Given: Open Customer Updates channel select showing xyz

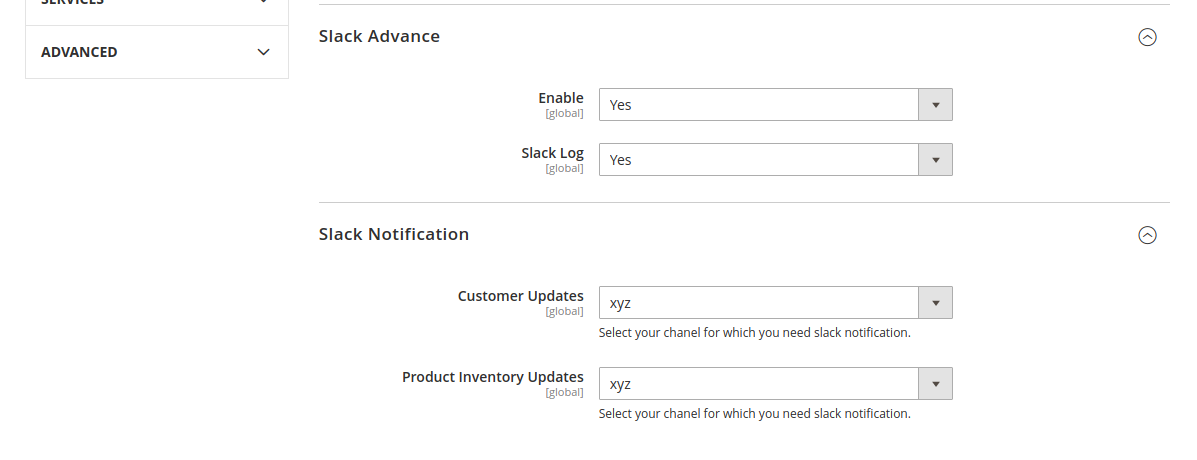Looking at the screenshot, I should coord(776,303).
